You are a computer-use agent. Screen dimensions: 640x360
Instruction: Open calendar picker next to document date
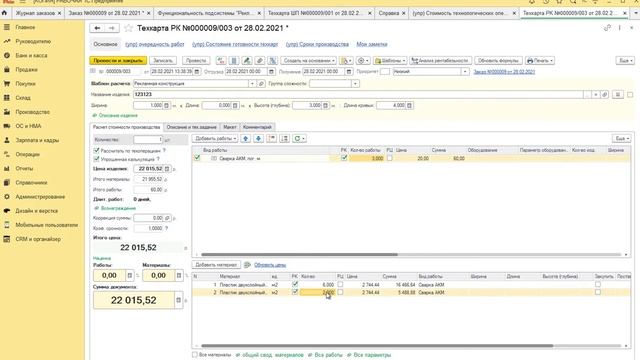click(197, 71)
